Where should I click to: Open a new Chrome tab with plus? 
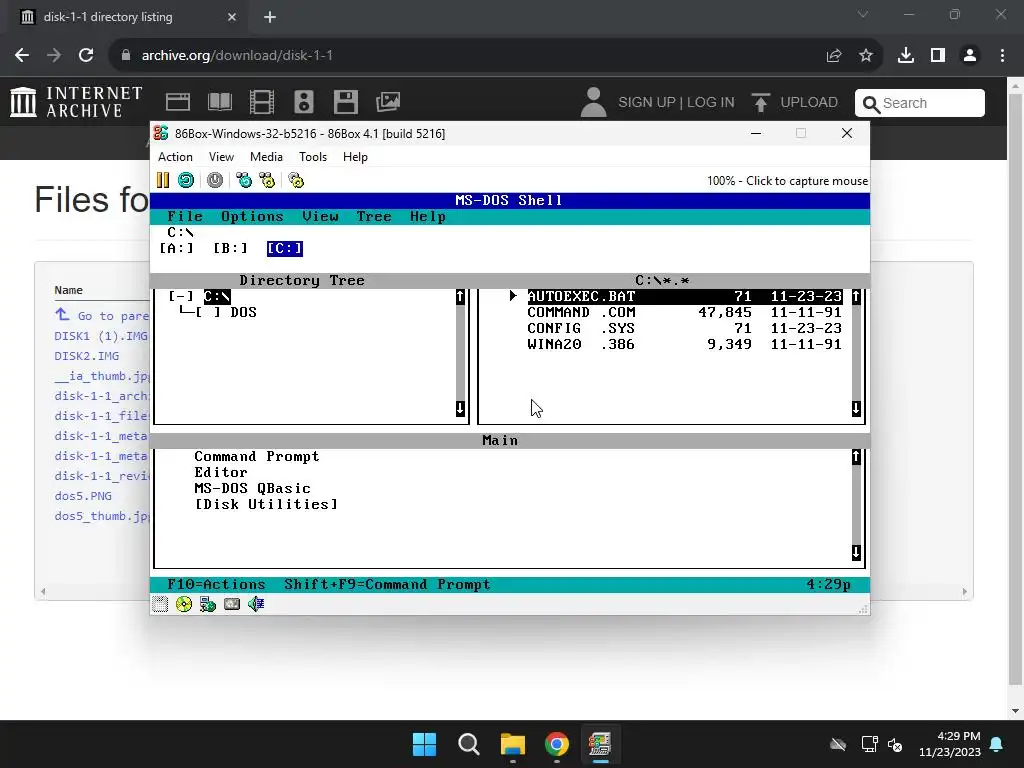(270, 17)
